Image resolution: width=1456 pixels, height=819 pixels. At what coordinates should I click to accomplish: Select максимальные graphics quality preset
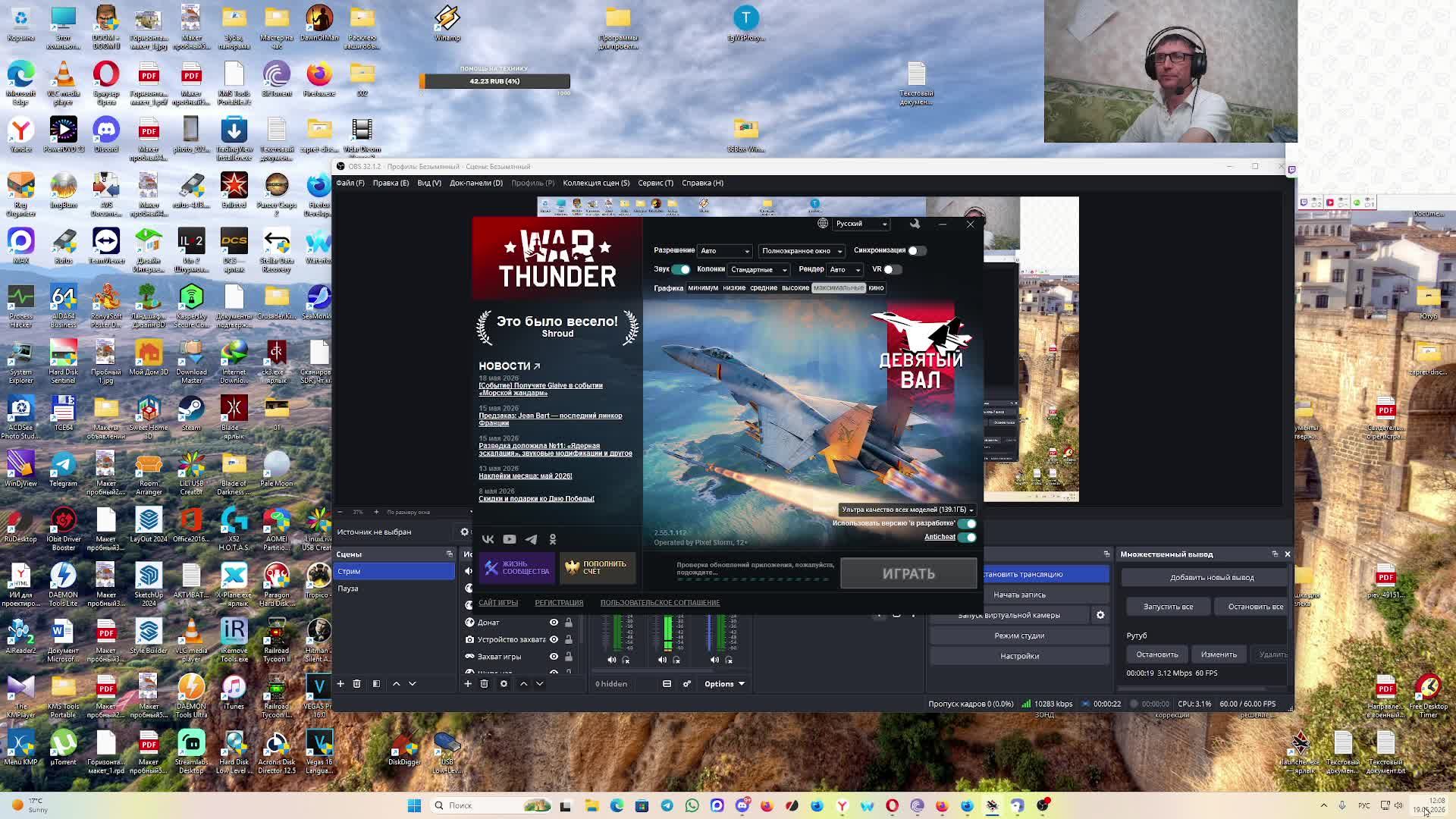coord(838,288)
